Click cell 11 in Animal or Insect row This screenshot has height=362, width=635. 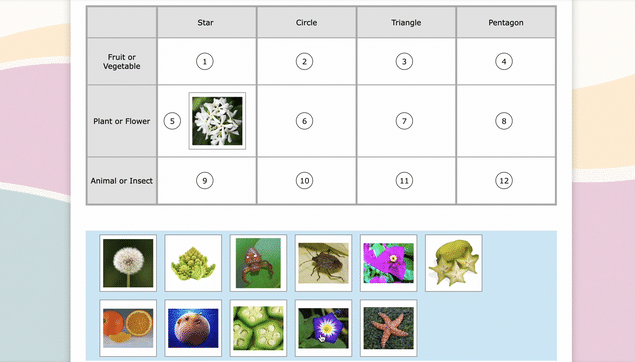[406, 181]
